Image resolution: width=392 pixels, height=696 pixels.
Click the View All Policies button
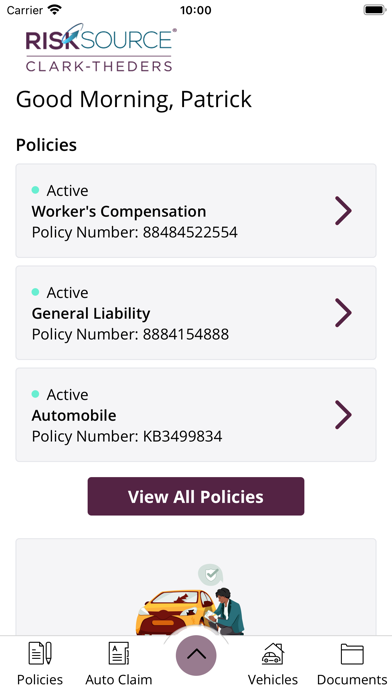196,496
